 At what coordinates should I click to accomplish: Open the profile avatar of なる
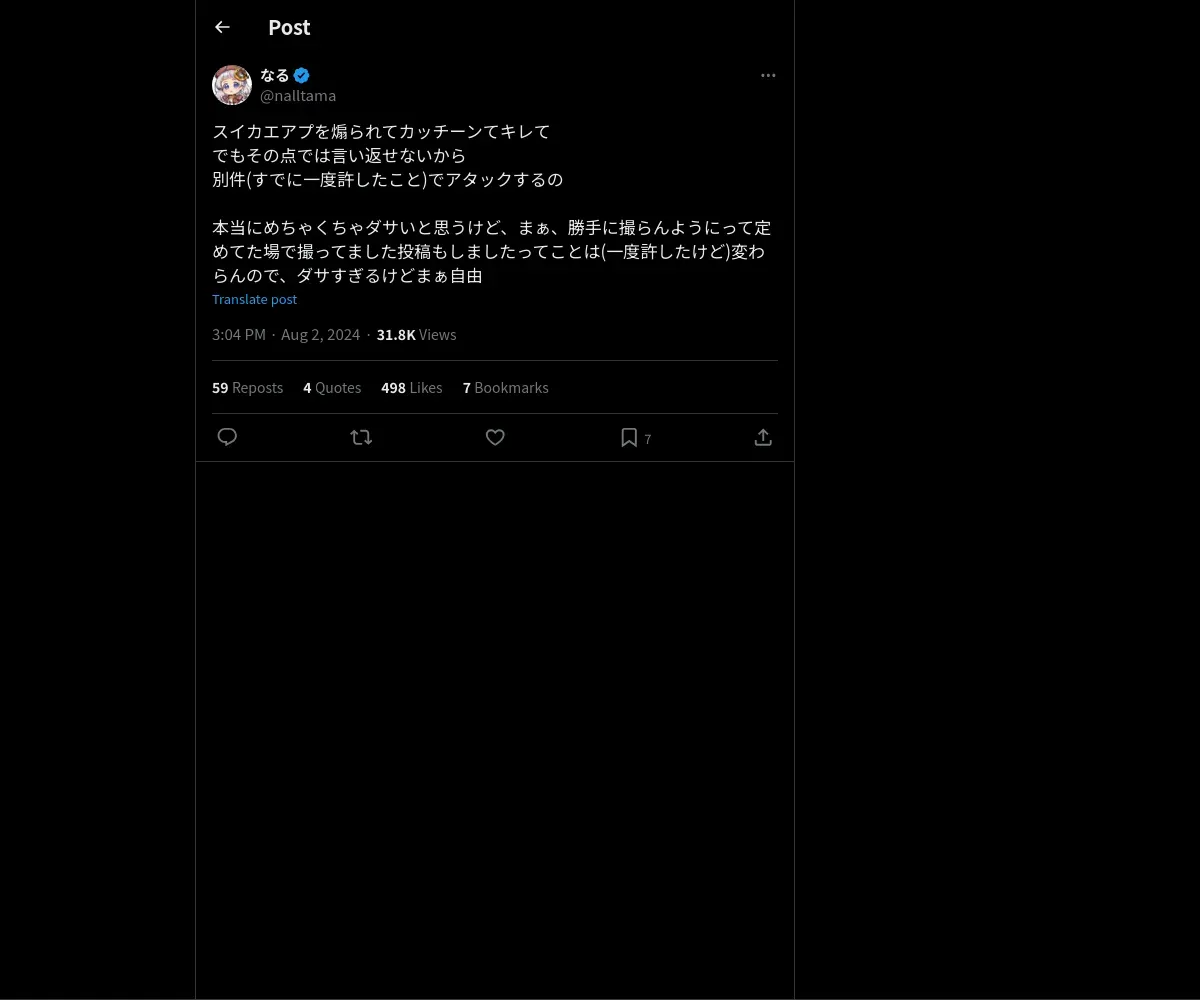pyautogui.click(x=232, y=85)
